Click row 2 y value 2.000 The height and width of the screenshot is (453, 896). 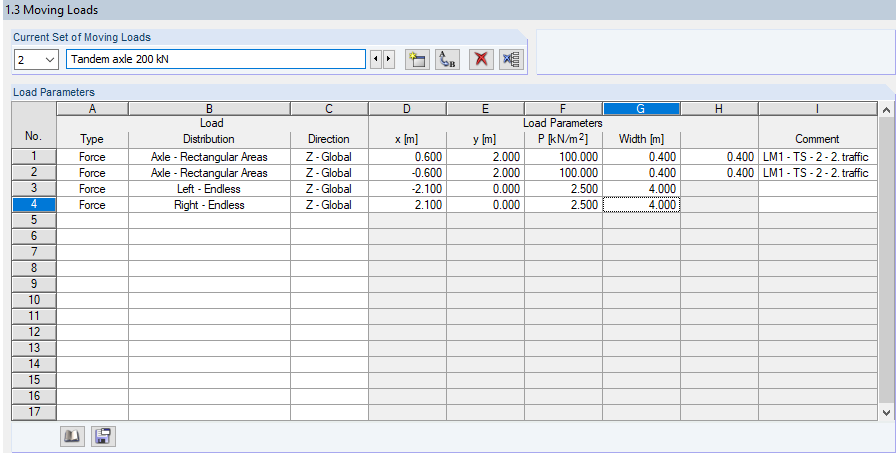click(485, 173)
